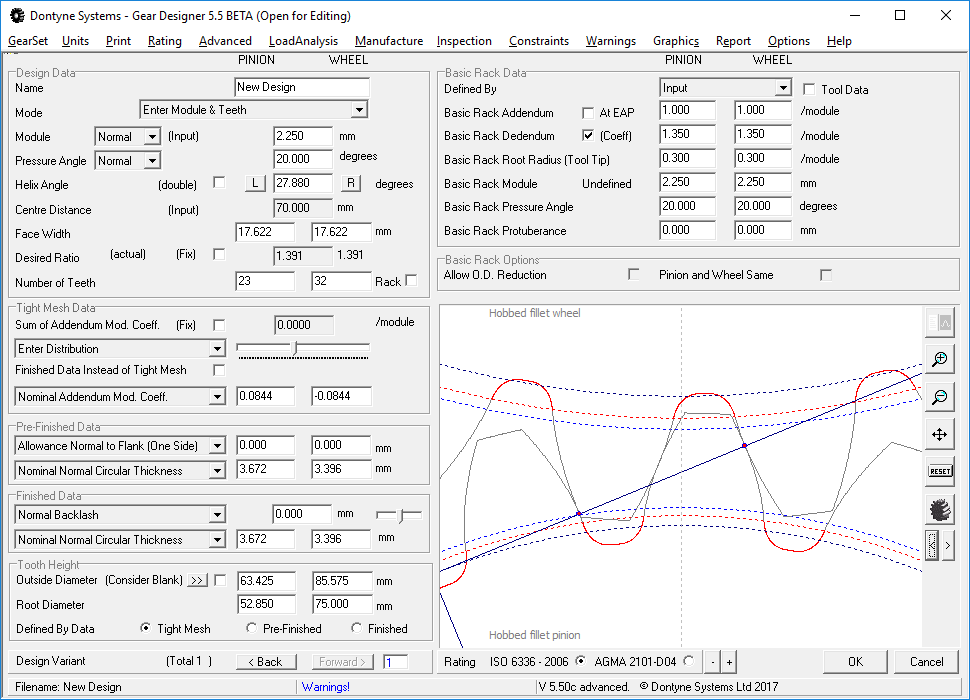The height and width of the screenshot is (700, 970).
Task: Click the 3D gear view icon
Action: pos(939,510)
